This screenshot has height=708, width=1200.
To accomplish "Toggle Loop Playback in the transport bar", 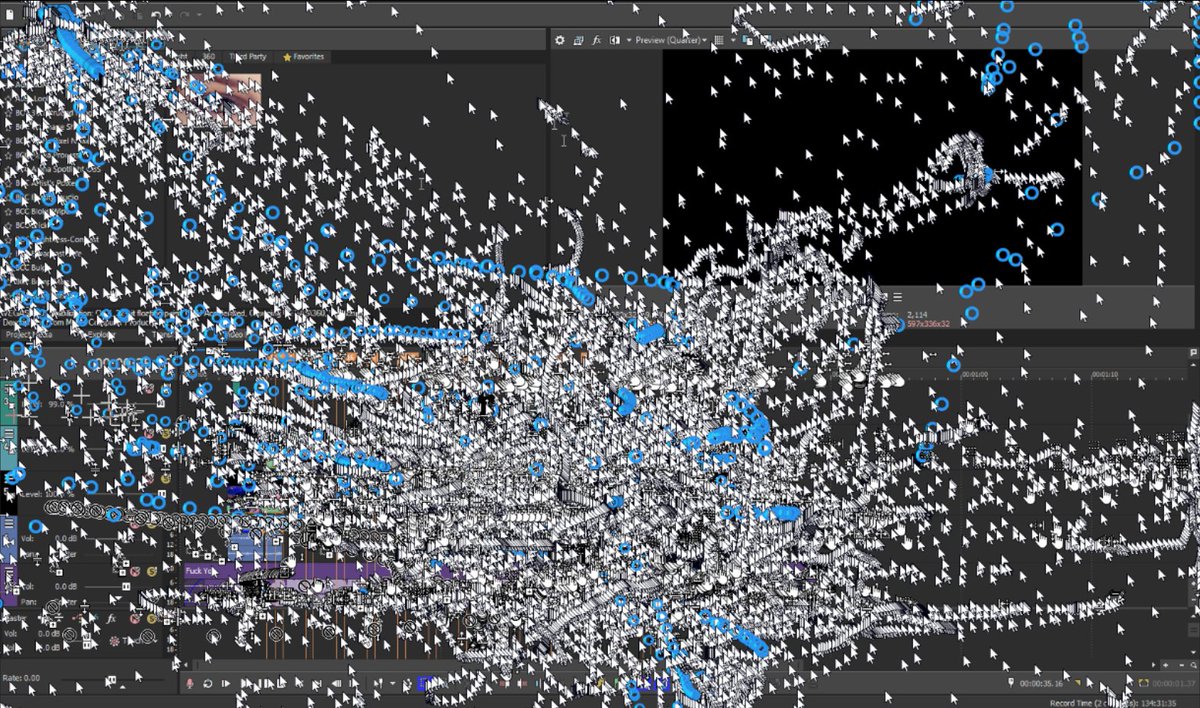I will [207, 684].
